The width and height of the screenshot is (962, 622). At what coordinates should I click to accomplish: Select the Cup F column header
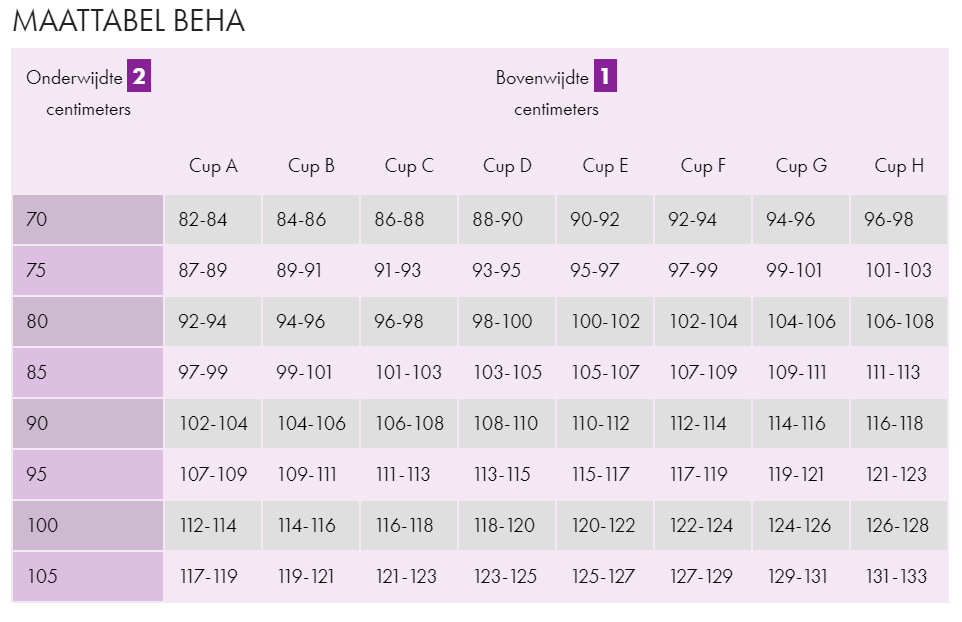(x=703, y=166)
